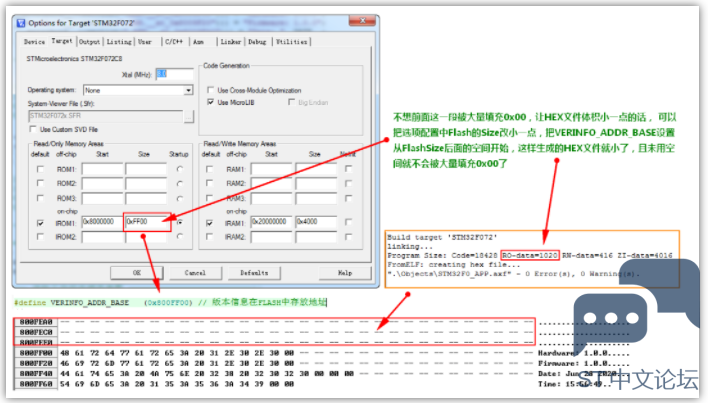
Task: Select the Utilities tab
Action: coord(292,42)
